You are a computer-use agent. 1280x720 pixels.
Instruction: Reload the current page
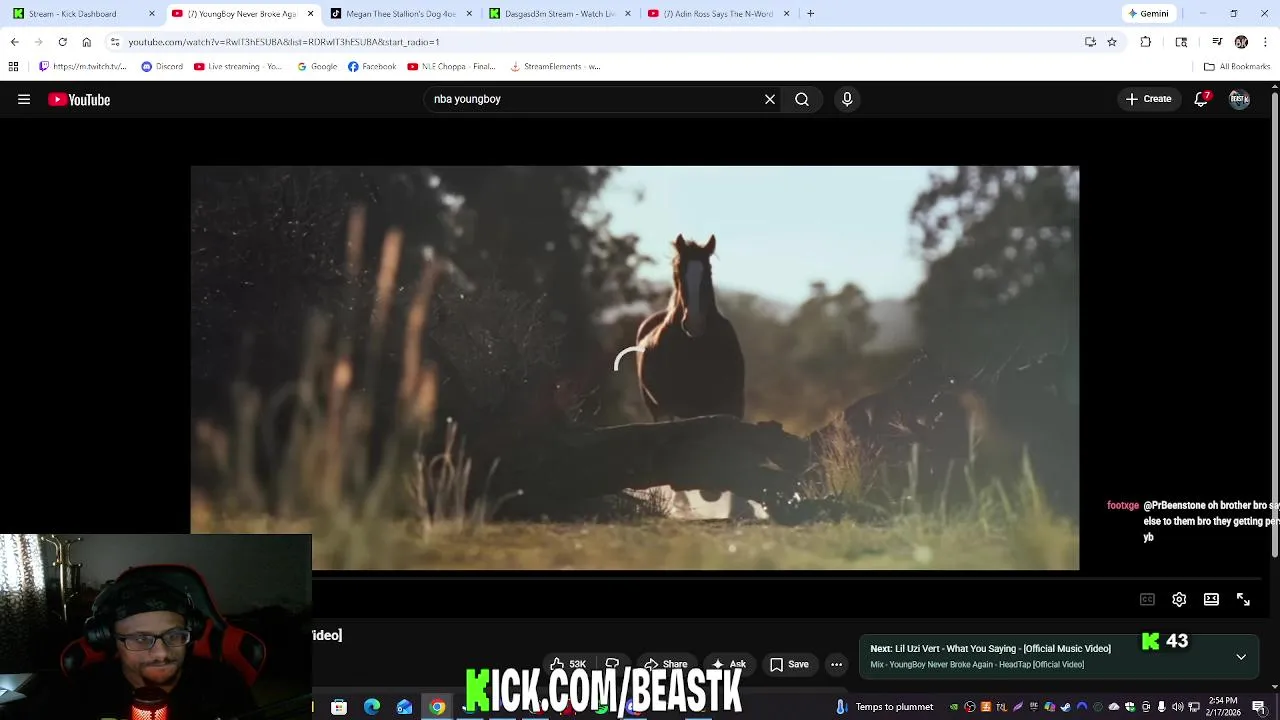[62, 42]
